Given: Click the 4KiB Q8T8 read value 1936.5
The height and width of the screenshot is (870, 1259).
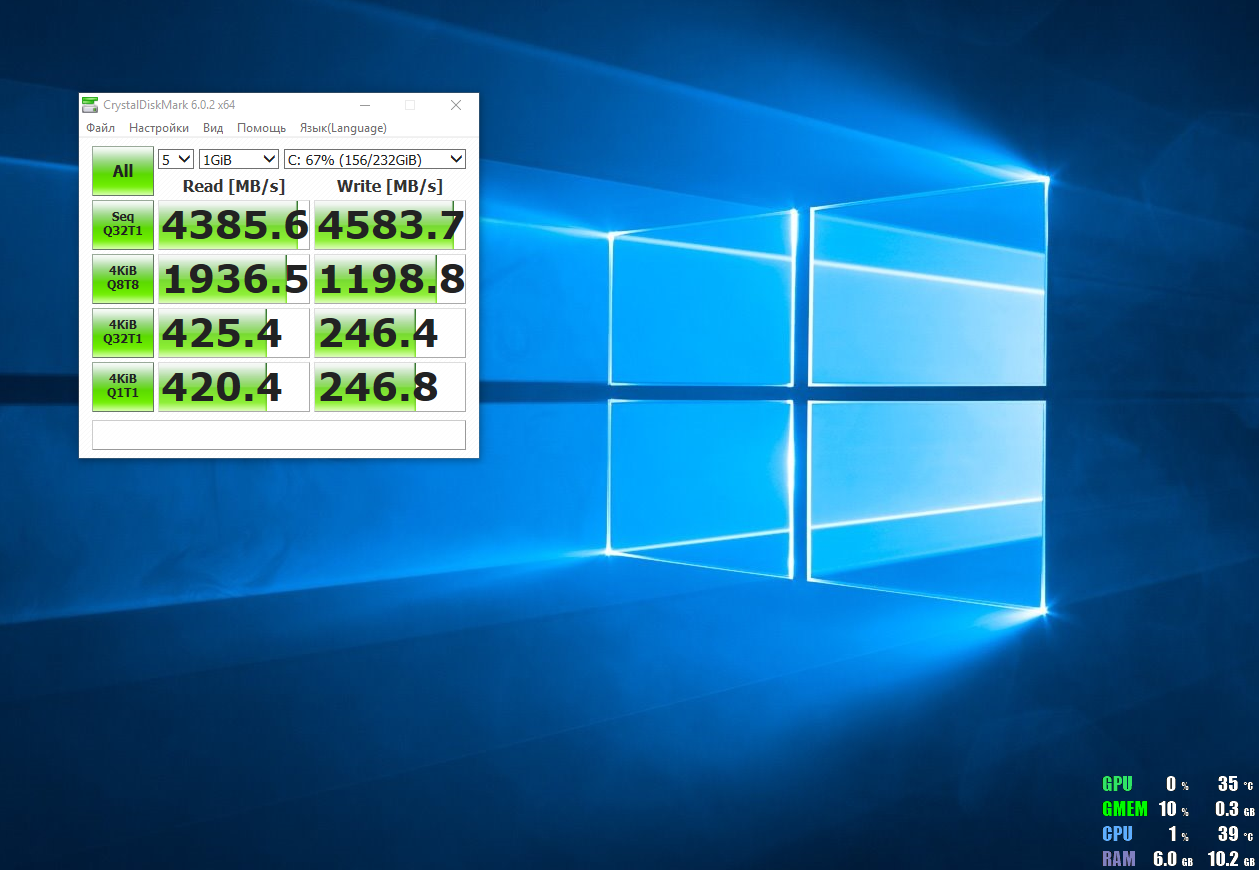Looking at the screenshot, I should (x=234, y=279).
